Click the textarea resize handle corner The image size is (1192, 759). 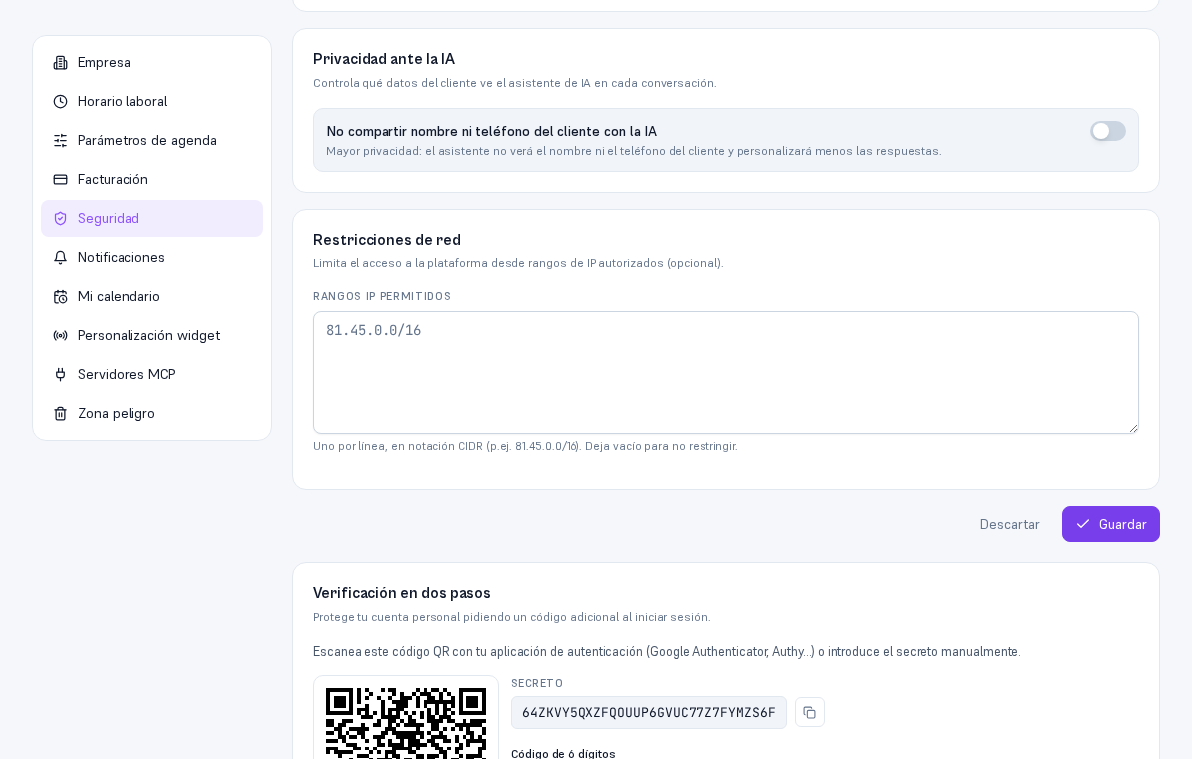[x=1133, y=428]
